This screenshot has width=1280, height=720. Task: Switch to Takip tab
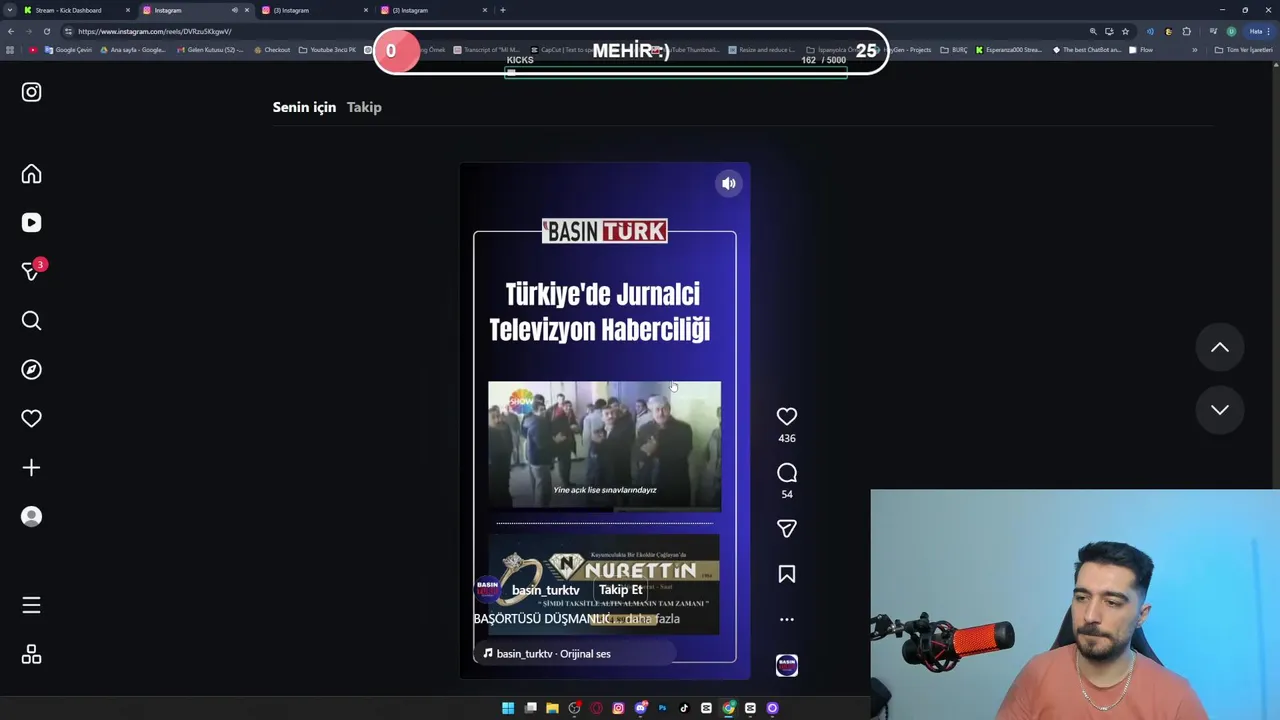point(364,107)
